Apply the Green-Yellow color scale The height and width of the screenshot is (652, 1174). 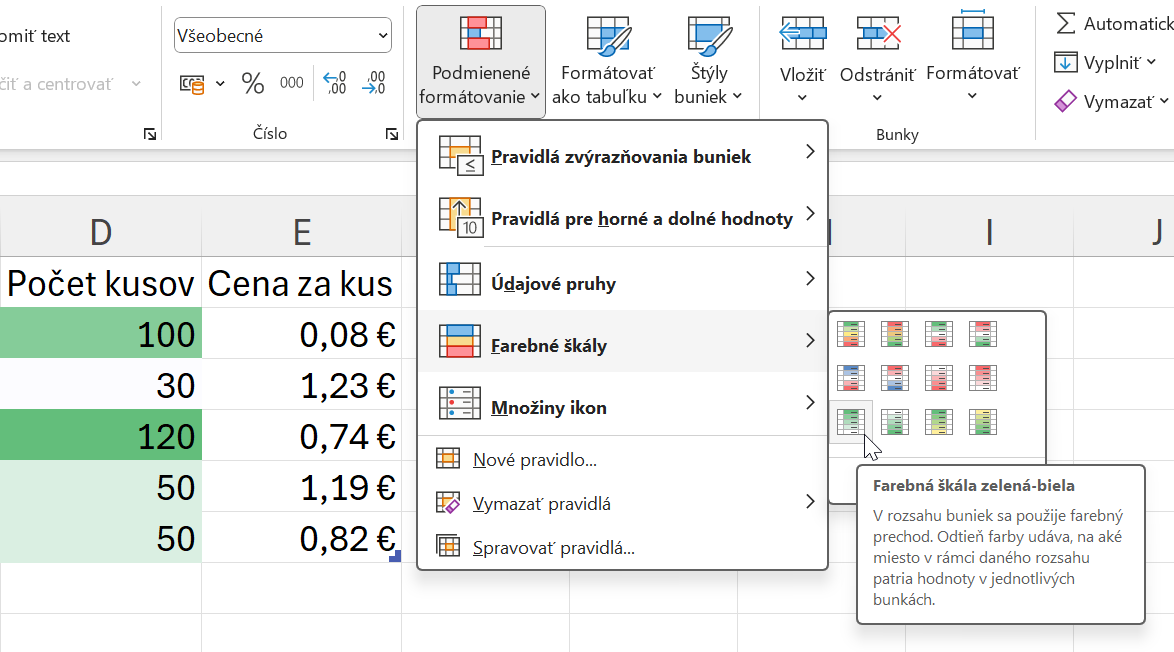tap(939, 422)
